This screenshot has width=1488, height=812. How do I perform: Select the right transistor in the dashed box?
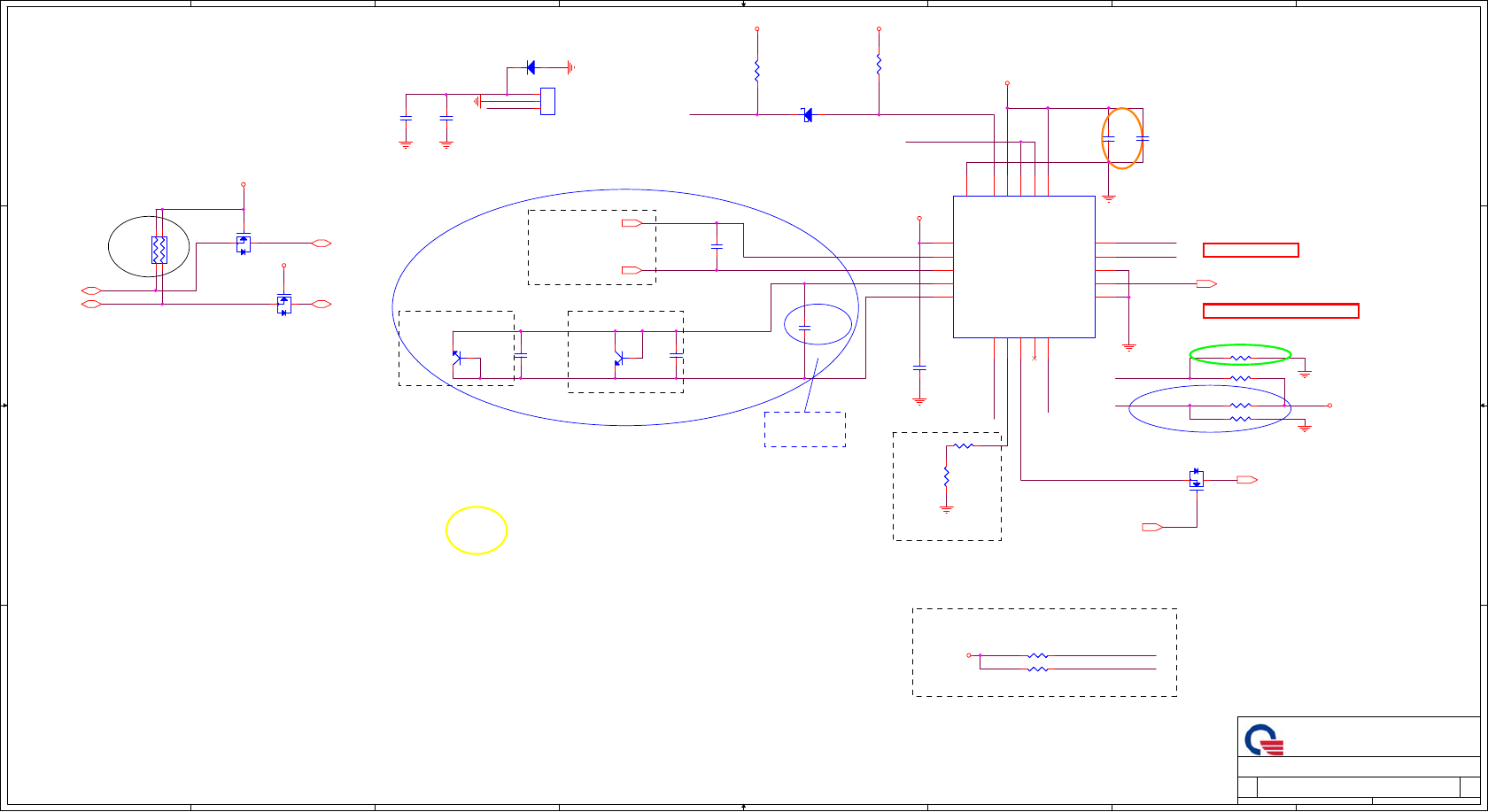click(618, 358)
